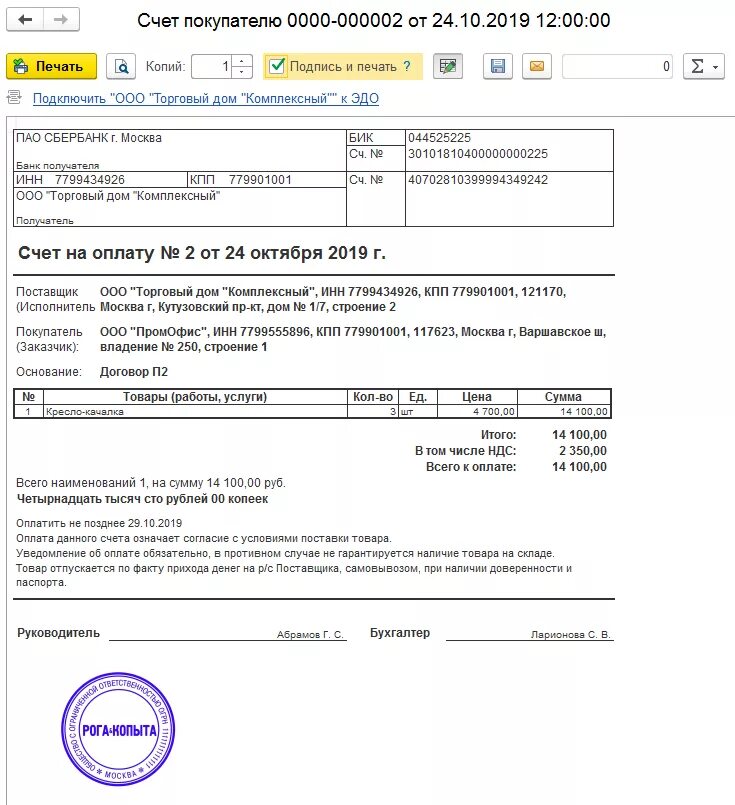Select the ИНН 7799434926 cell
The height and width of the screenshot is (805, 735).
pyautogui.click(x=101, y=180)
